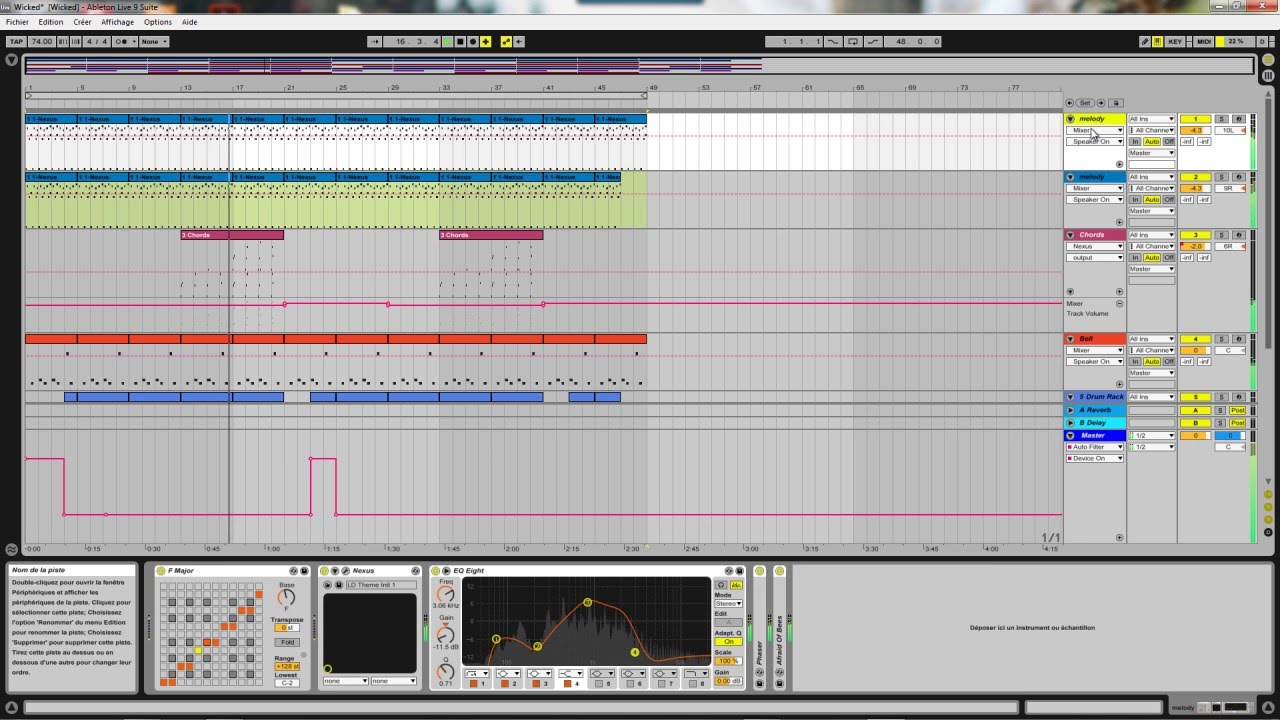The height and width of the screenshot is (720, 1280).
Task: Click the Set locator button
Action: point(1085,103)
